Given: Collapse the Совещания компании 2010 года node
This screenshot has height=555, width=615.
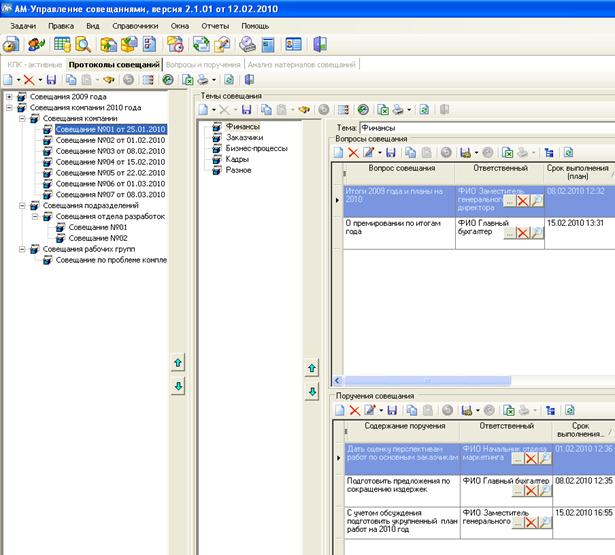Looking at the screenshot, I should 10,108.
